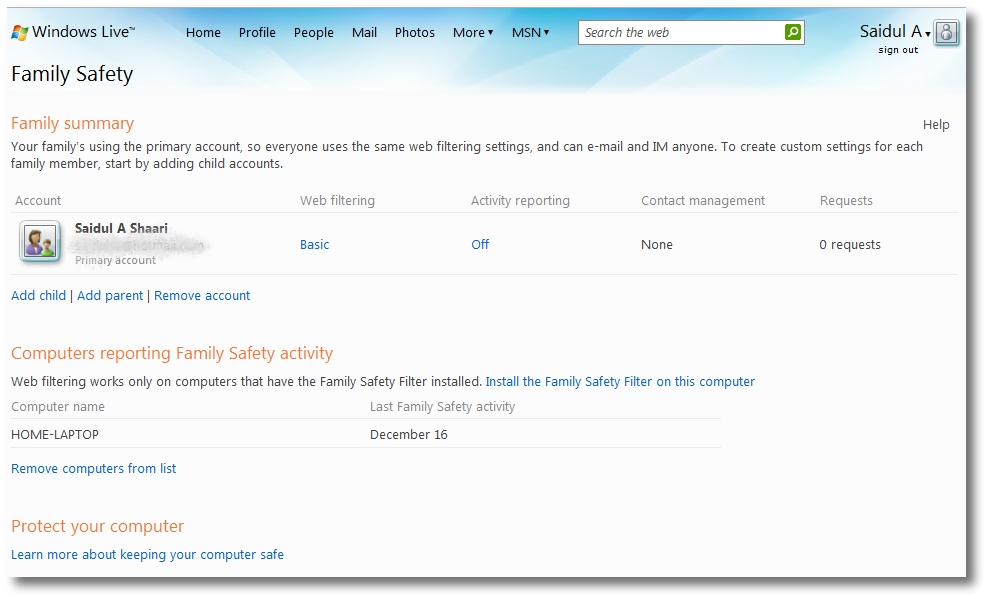This screenshot has height=600, width=989.
Task: Open the People section
Action: tap(313, 32)
